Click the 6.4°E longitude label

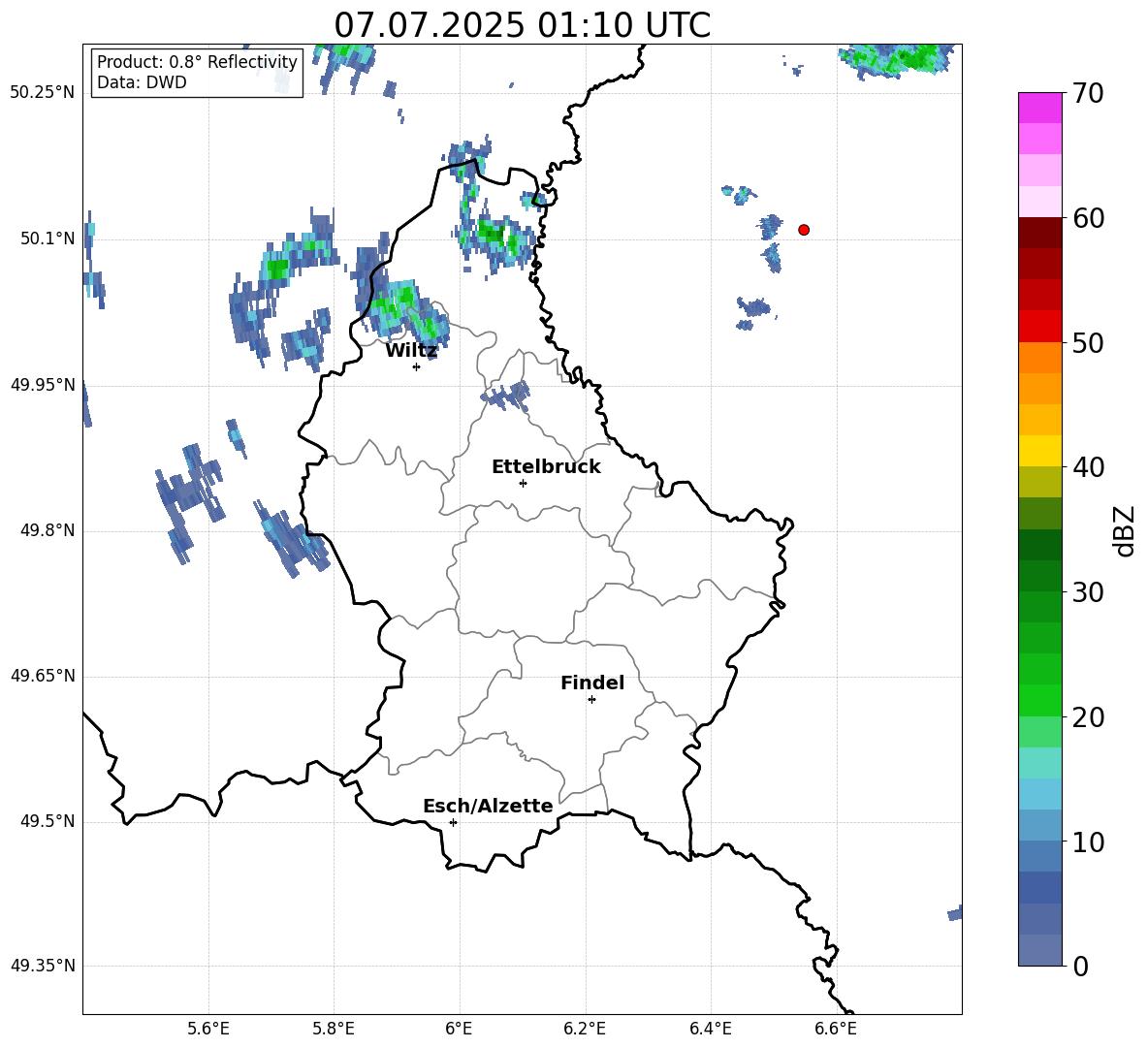point(710,1030)
